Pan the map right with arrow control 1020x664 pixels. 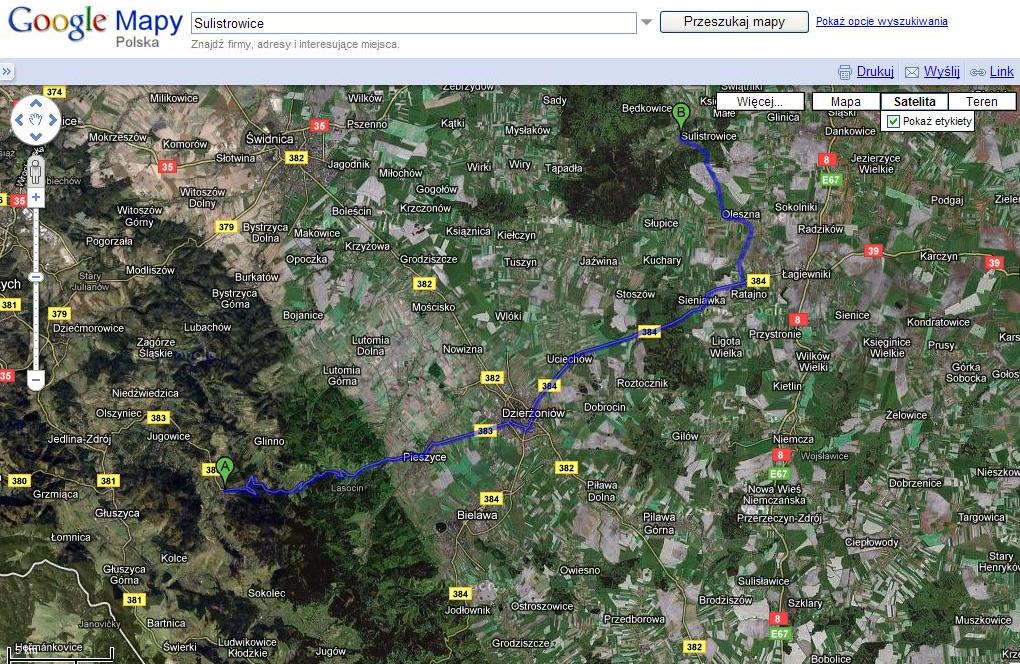pyautogui.click(x=53, y=120)
